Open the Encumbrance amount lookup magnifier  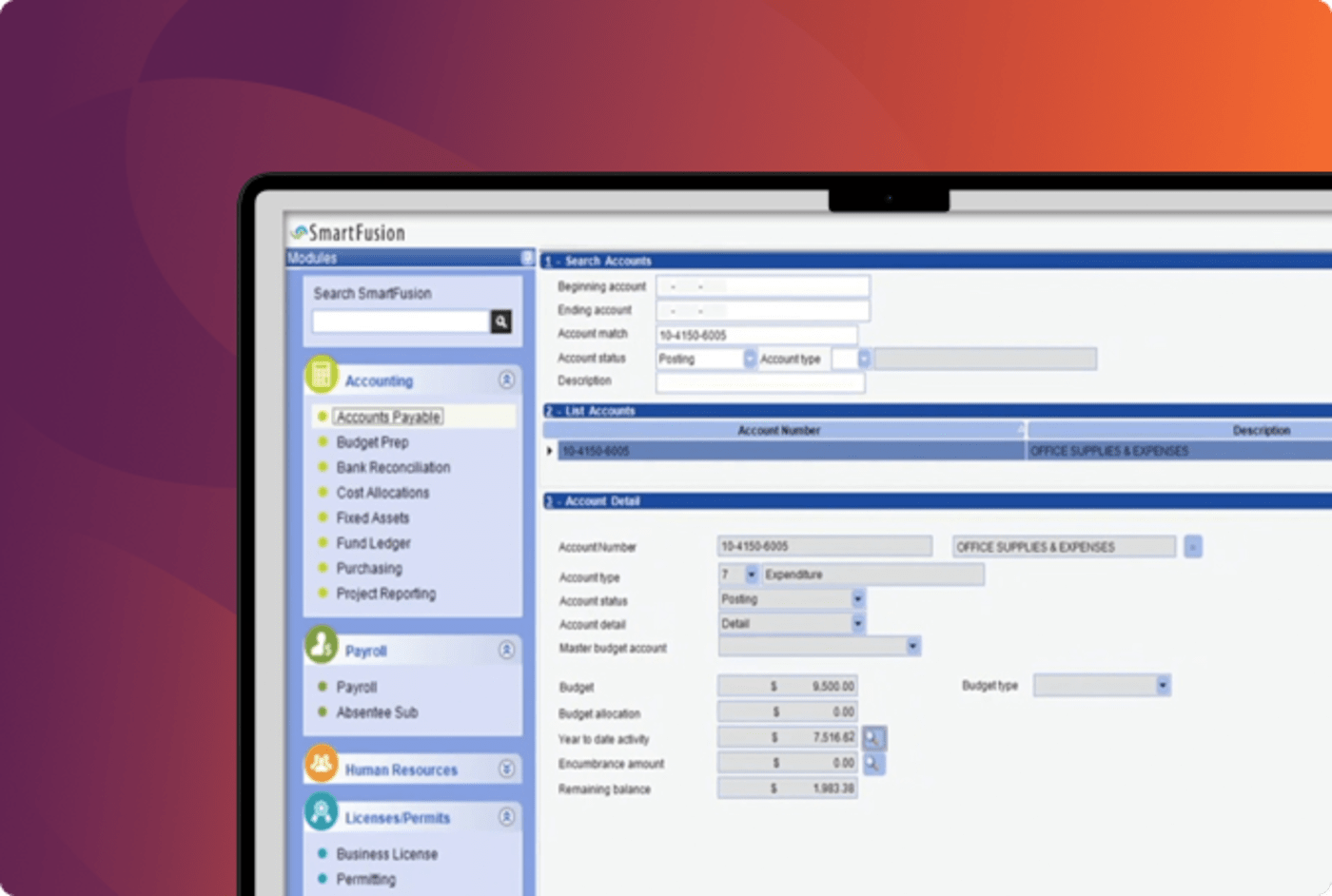pos(873,764)
